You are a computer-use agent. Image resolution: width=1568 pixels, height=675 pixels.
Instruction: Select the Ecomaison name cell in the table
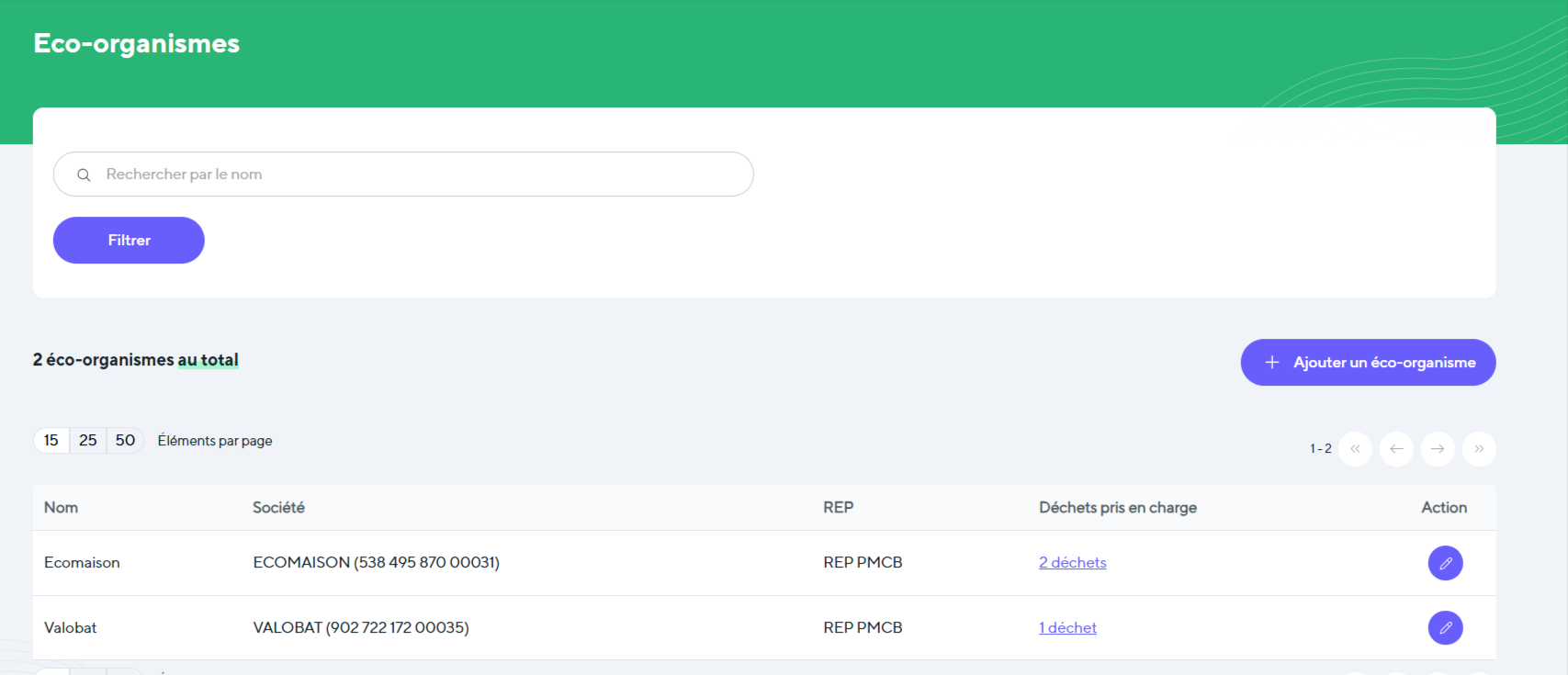click(x=82, y=563)
